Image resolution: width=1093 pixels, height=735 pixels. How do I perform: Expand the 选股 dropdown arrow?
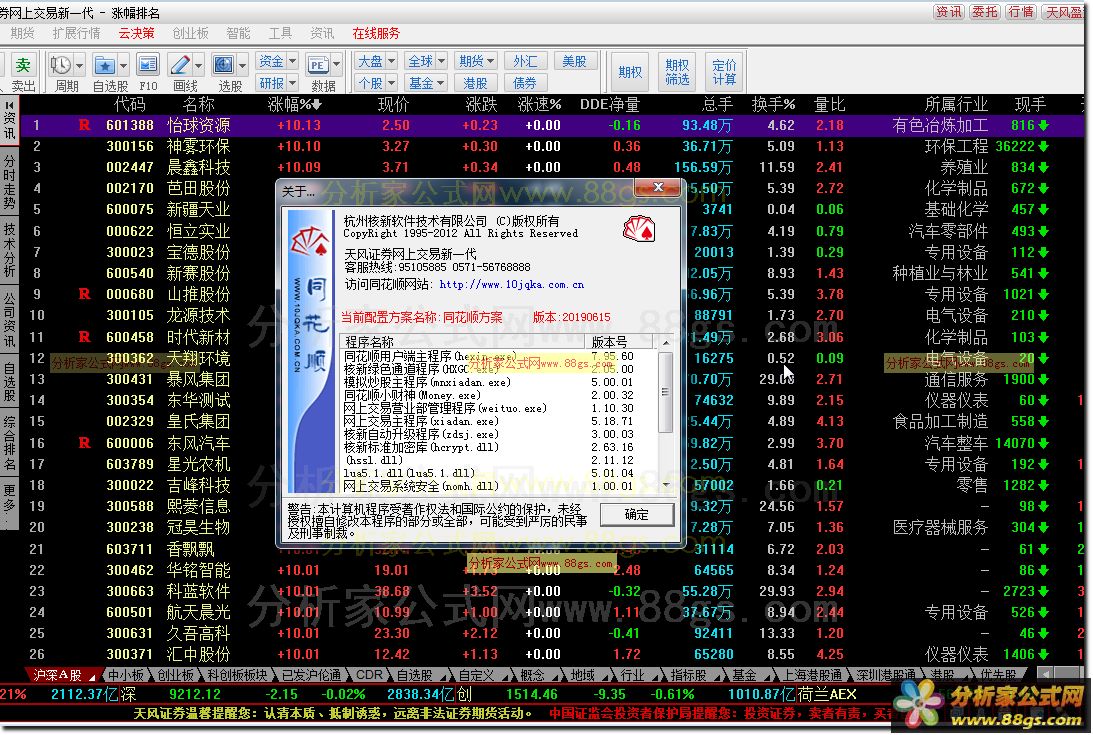[243, 66]
